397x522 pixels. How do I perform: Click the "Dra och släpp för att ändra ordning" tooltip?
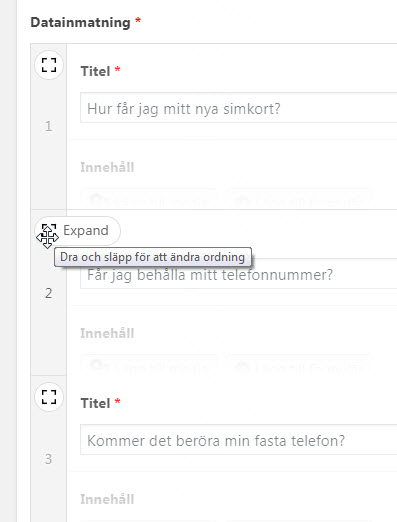tap(153, 257)
